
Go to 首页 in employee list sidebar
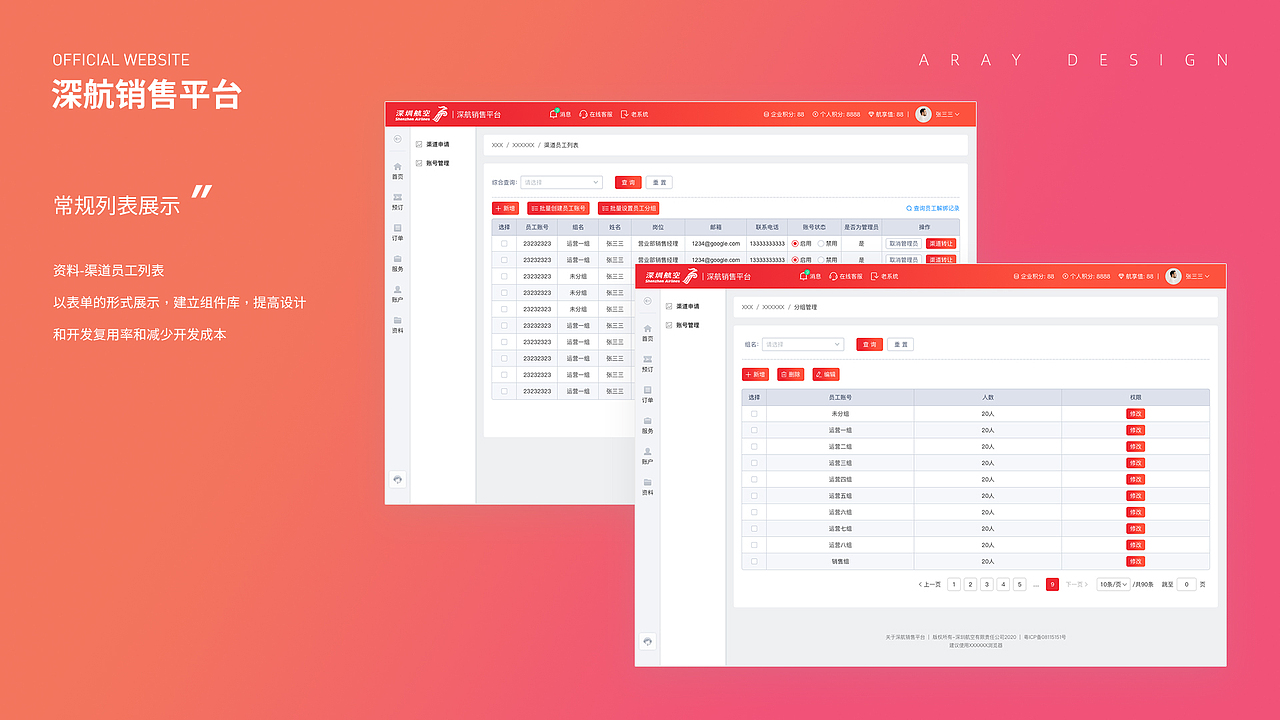click(397, 171)
